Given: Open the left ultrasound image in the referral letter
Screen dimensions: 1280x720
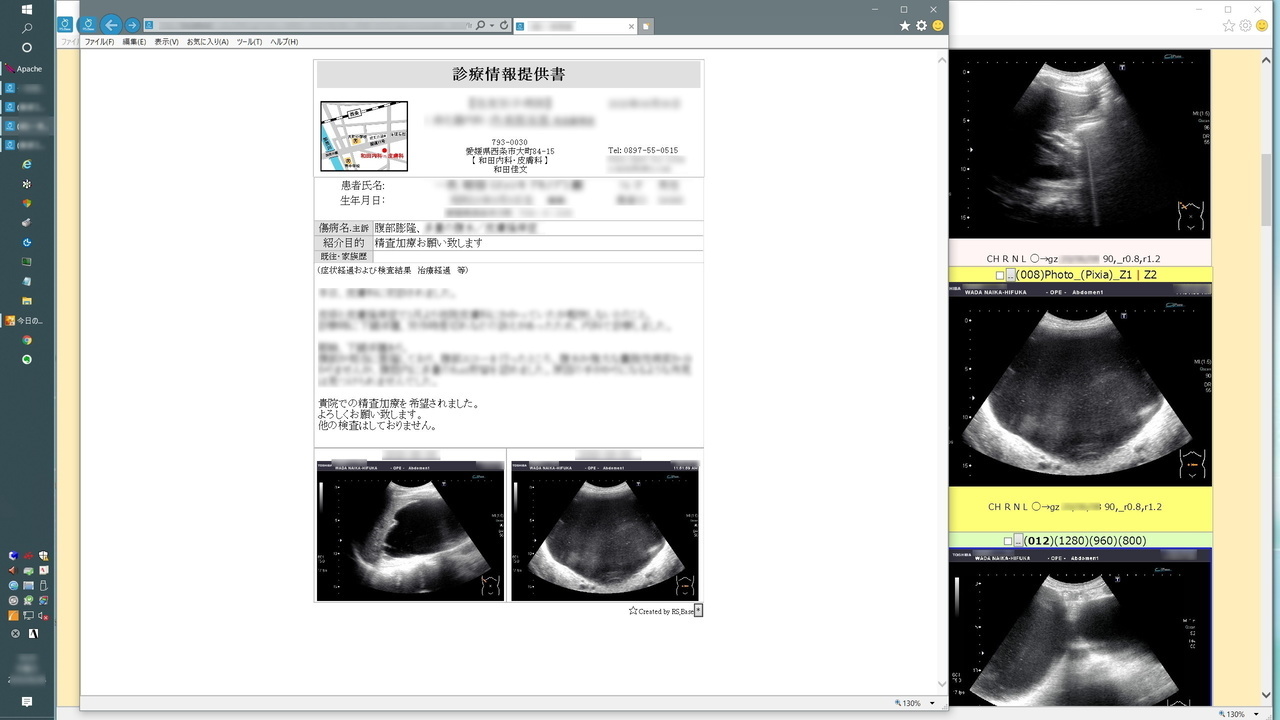Looking at the screenshot, I should click(x=411, y=531).
